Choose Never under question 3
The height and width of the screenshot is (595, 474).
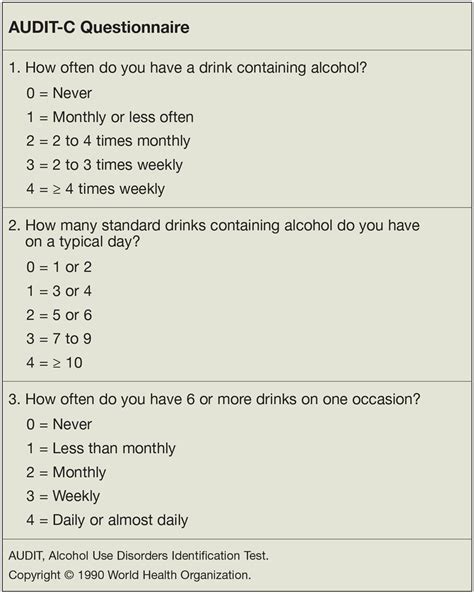click(59, 424)
